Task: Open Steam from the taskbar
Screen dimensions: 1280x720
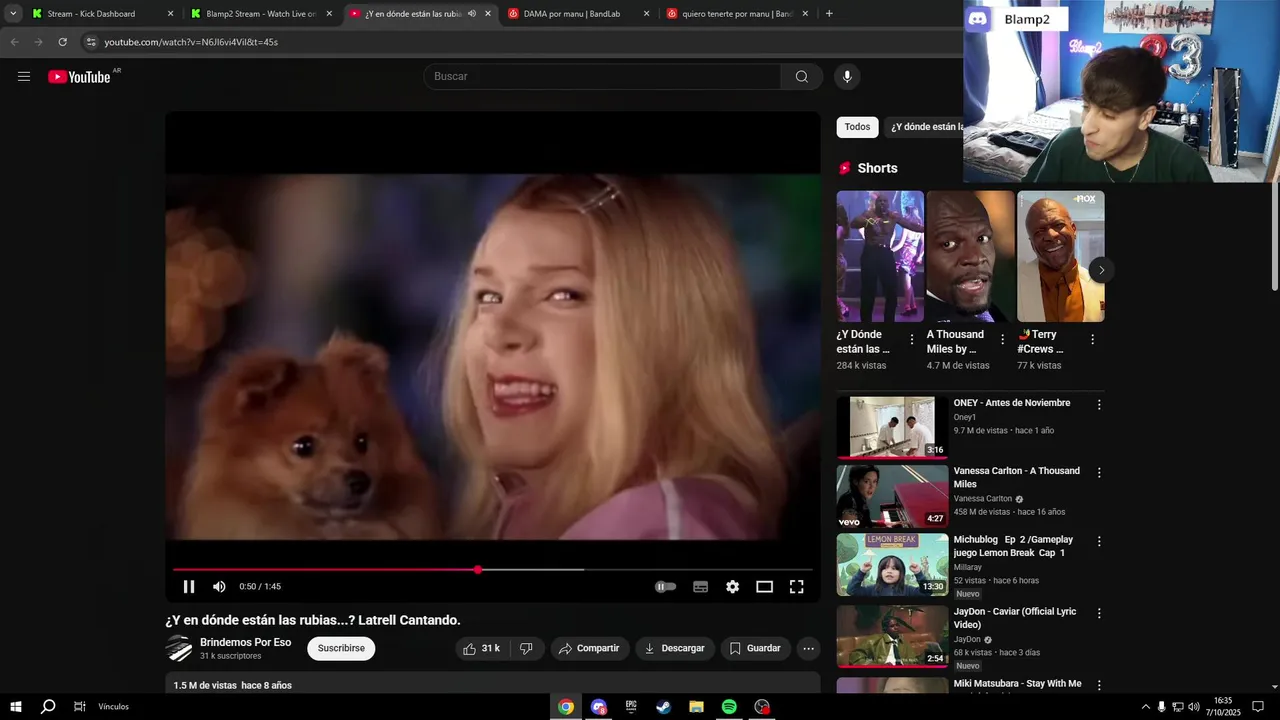Action: click(663, 707)
